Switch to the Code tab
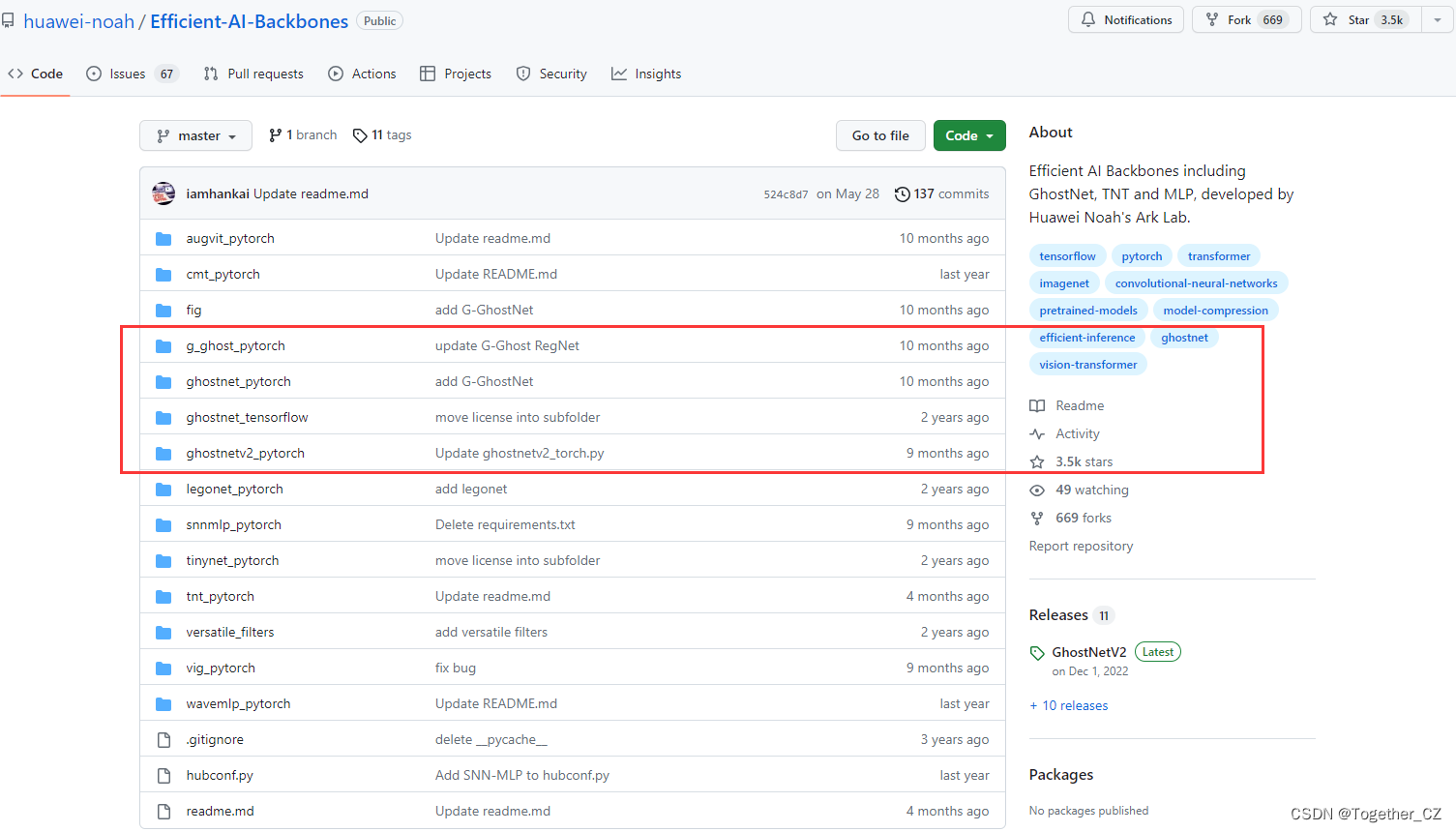Viewport: 1456px width, 832px height. pos(35,74)
